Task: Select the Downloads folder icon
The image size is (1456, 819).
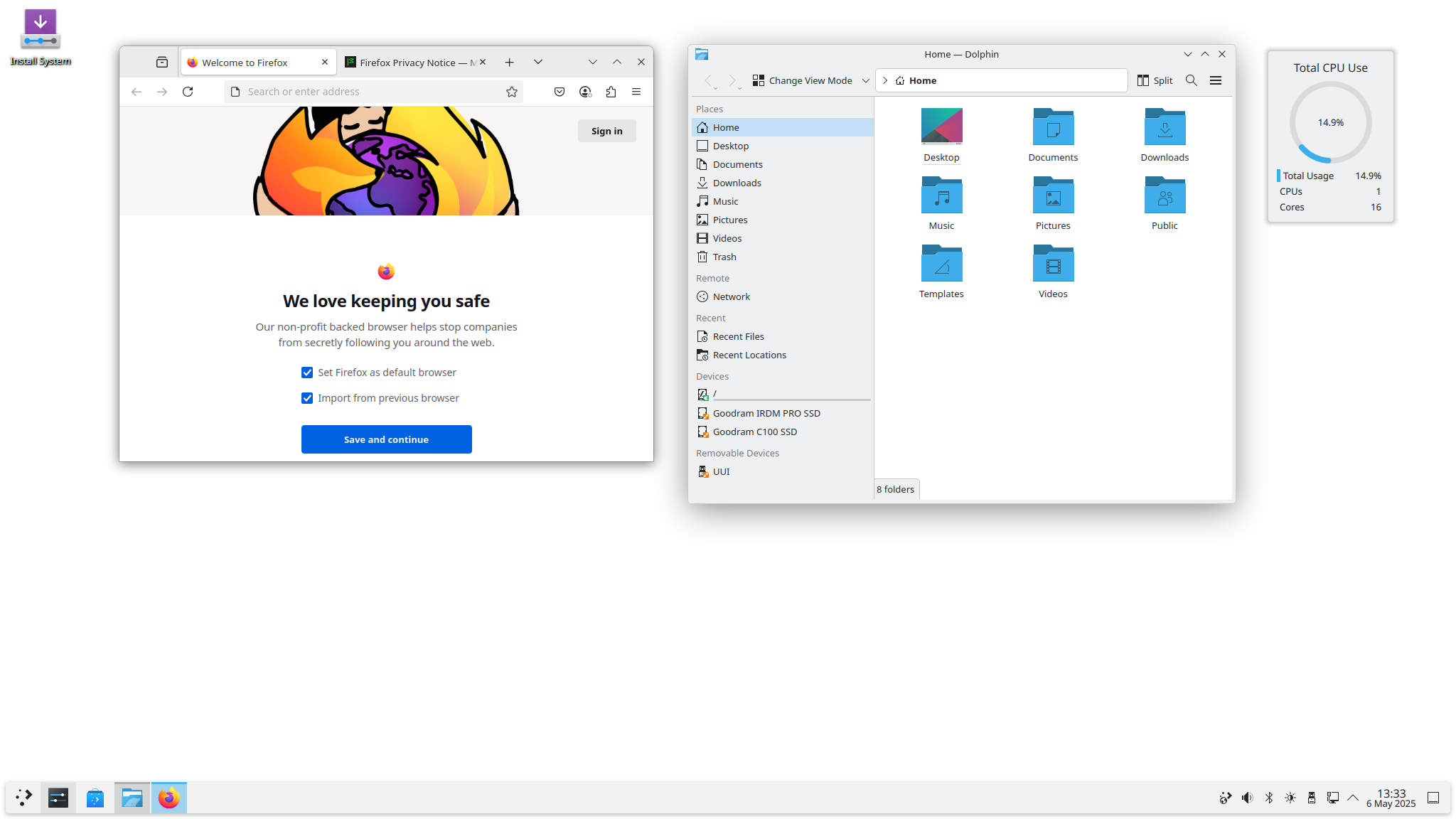Action: [1165, 127]
